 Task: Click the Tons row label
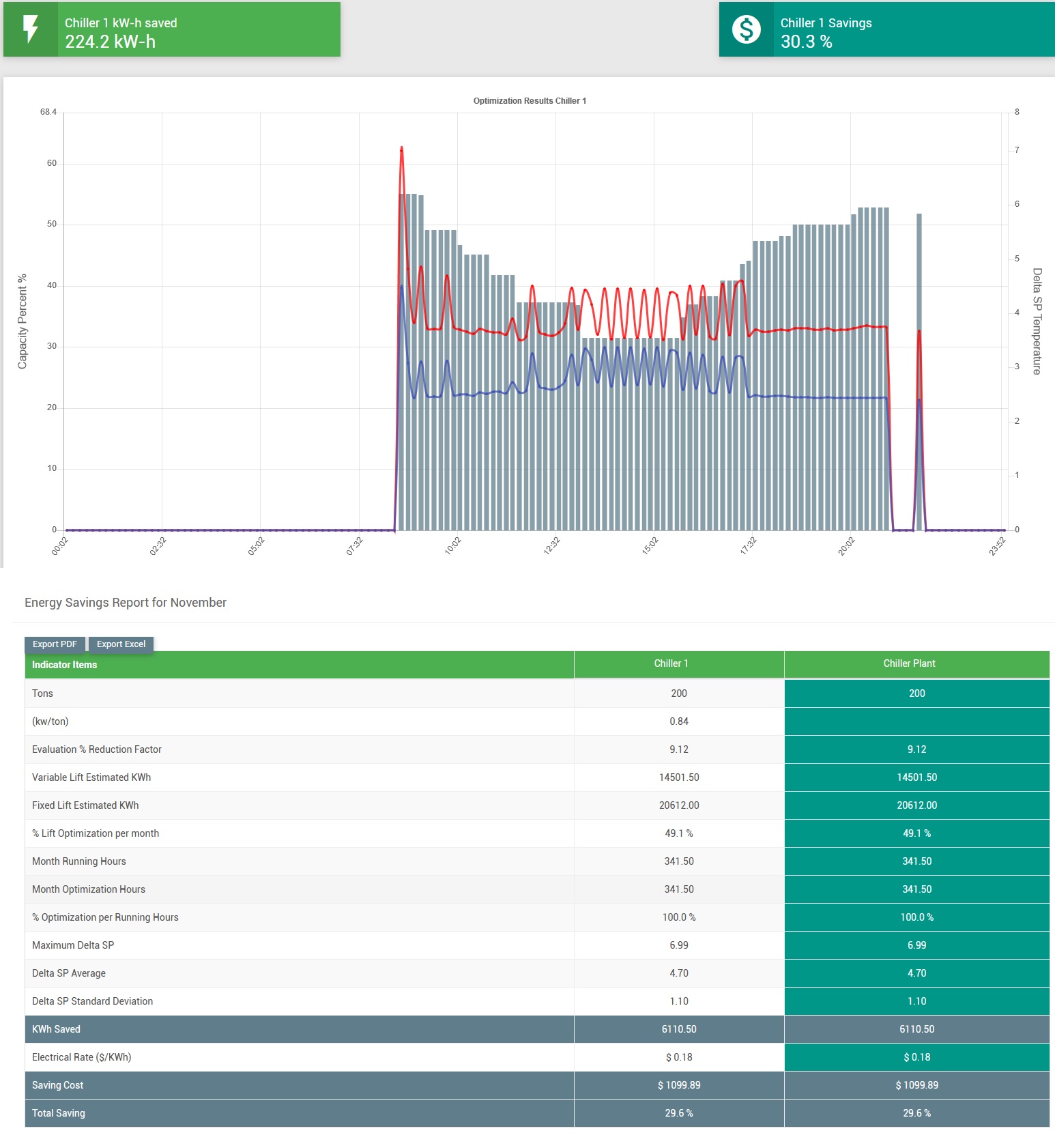tap(42, 693)
